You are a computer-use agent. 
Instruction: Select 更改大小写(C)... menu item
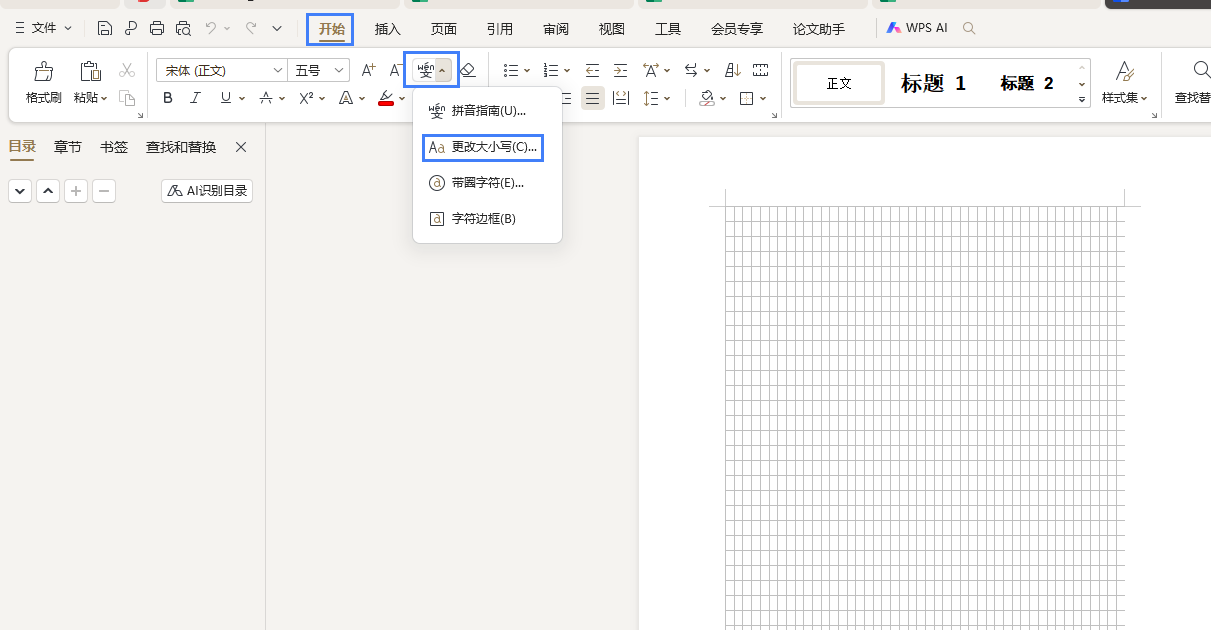tap(487, 147)
